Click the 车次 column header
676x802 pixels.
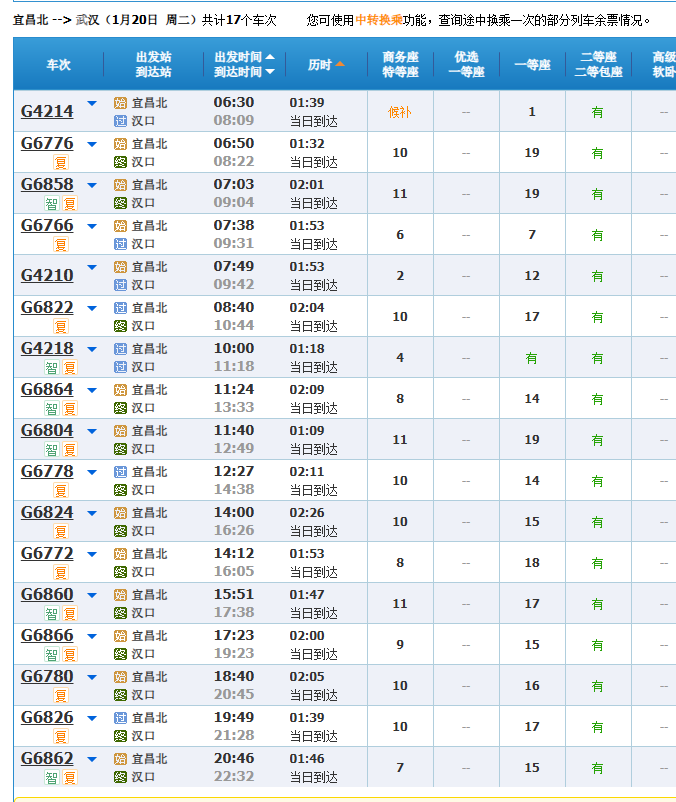58,64
